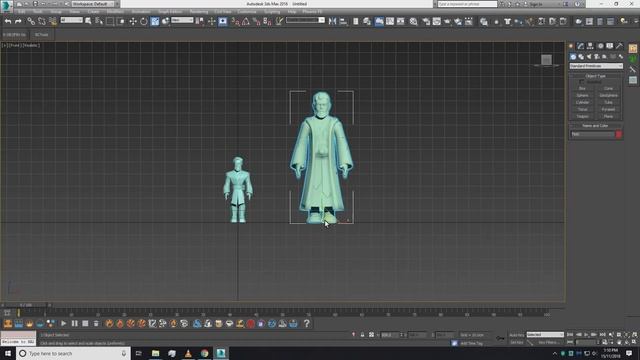Image resolution: width=640 pixels, height=360 pixels.
Task: Open Edit Named Selection Sets
Action: [x=279, y=21]
